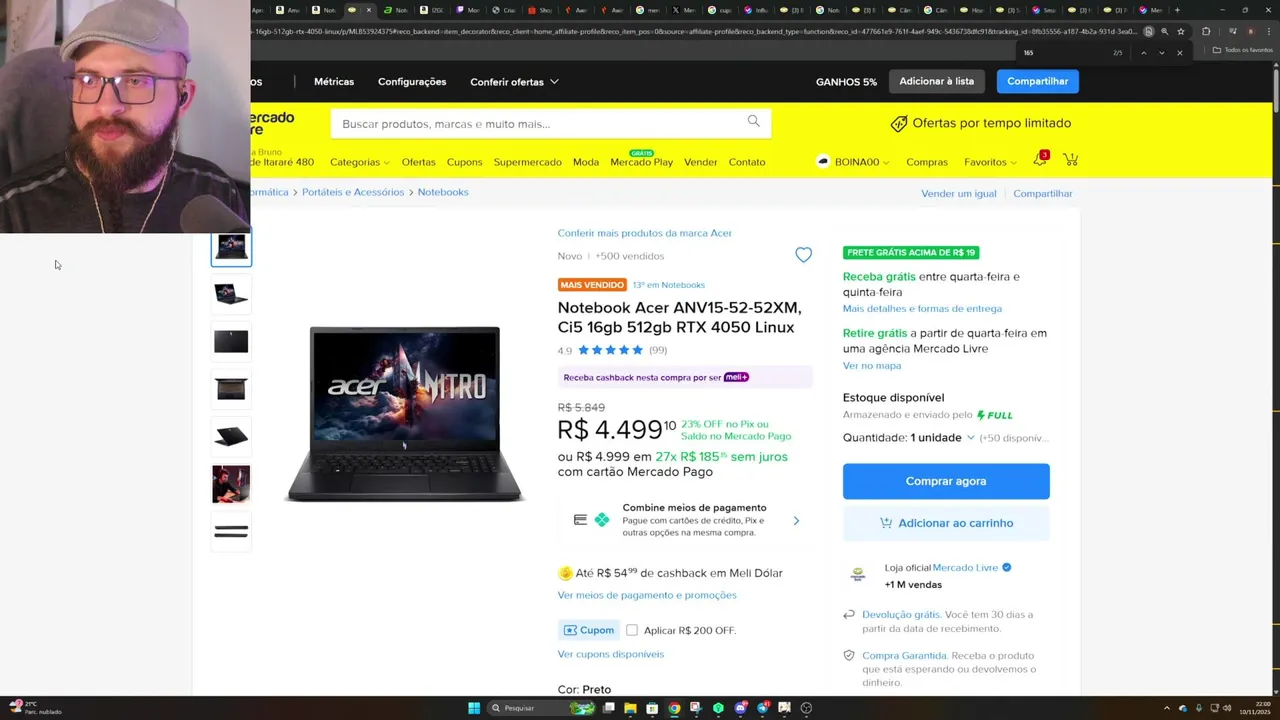Bookmark page using star in address bar

(1180, 31)
